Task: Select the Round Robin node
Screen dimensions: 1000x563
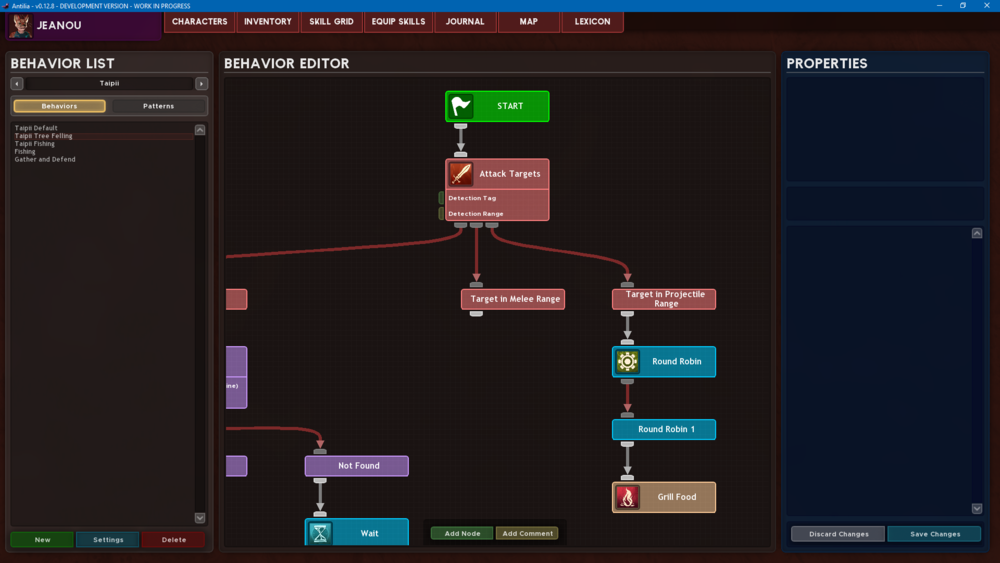Action: point(664,362)
